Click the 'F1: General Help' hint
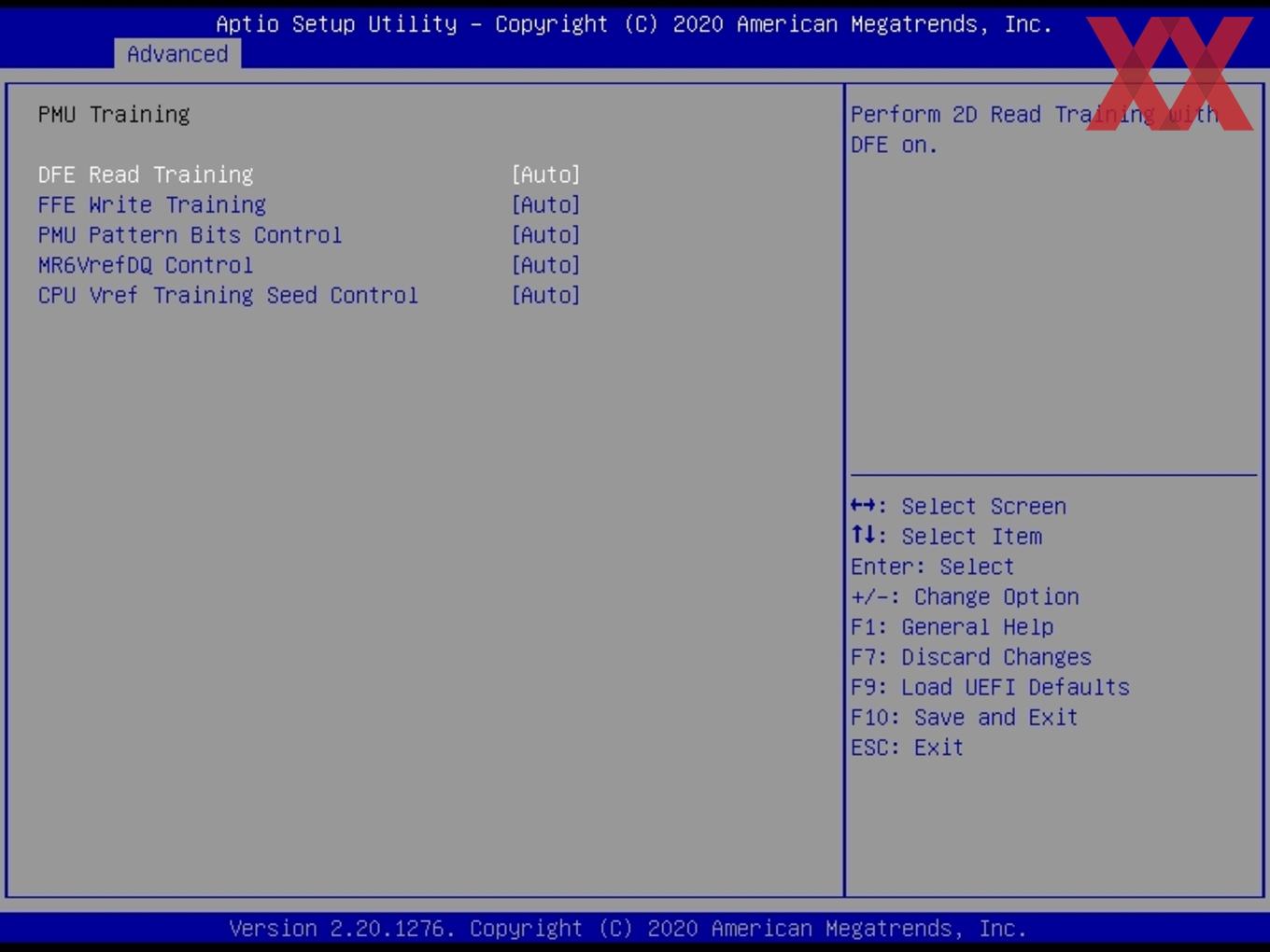 pyautogui.click(x=952, y=626)
